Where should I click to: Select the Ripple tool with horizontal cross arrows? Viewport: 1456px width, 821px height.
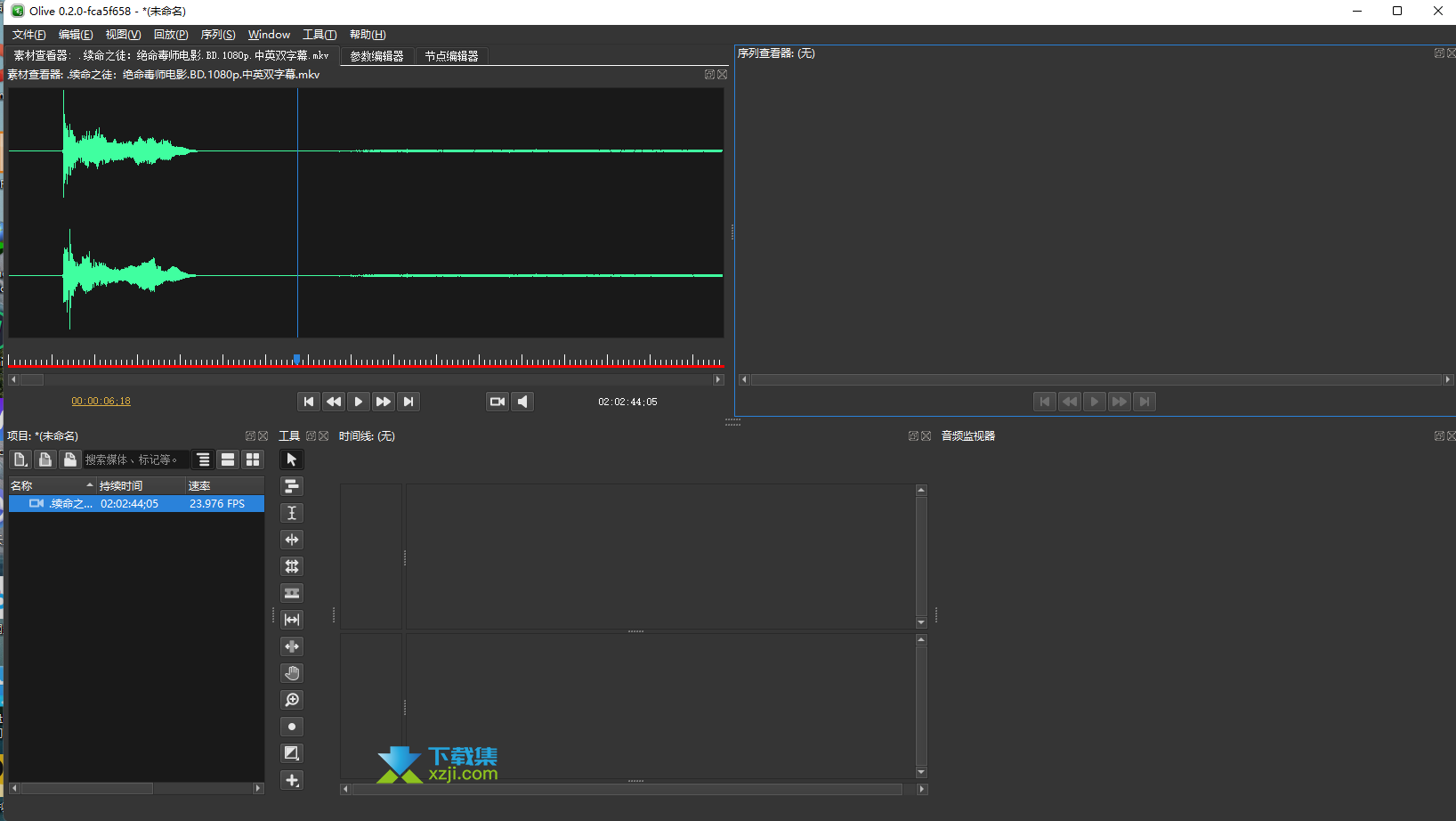pyautogui.click(x=291, y=540)
